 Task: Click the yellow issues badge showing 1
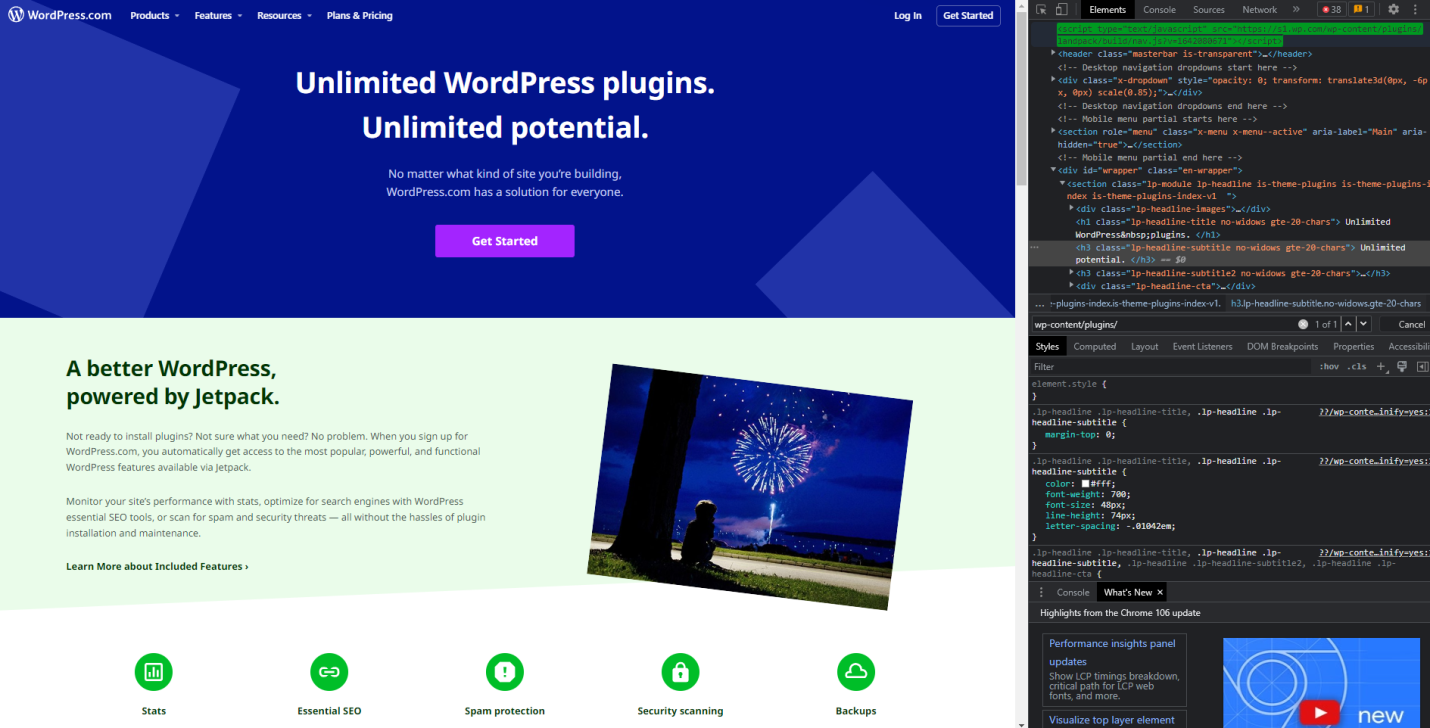[1361, 9]
